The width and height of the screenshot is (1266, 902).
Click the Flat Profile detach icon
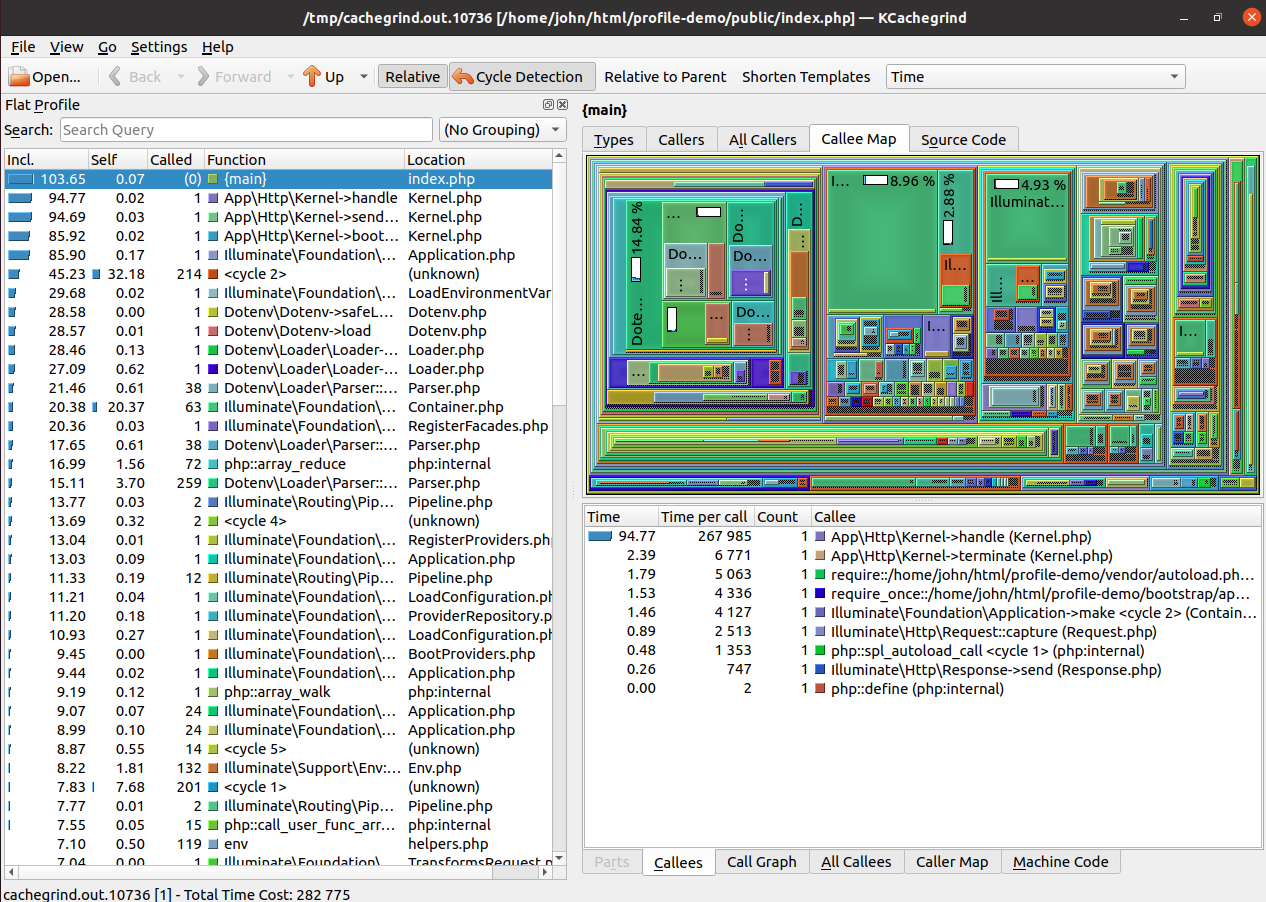(548, 105)
